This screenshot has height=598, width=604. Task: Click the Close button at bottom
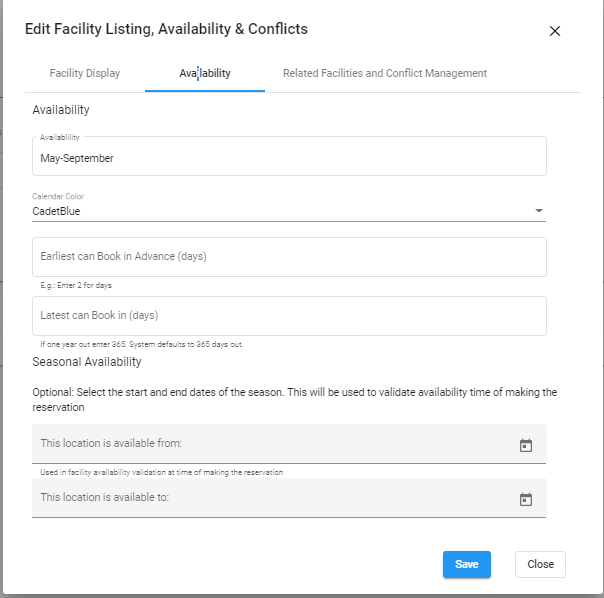pyautogui.click(x=540, y=564)
